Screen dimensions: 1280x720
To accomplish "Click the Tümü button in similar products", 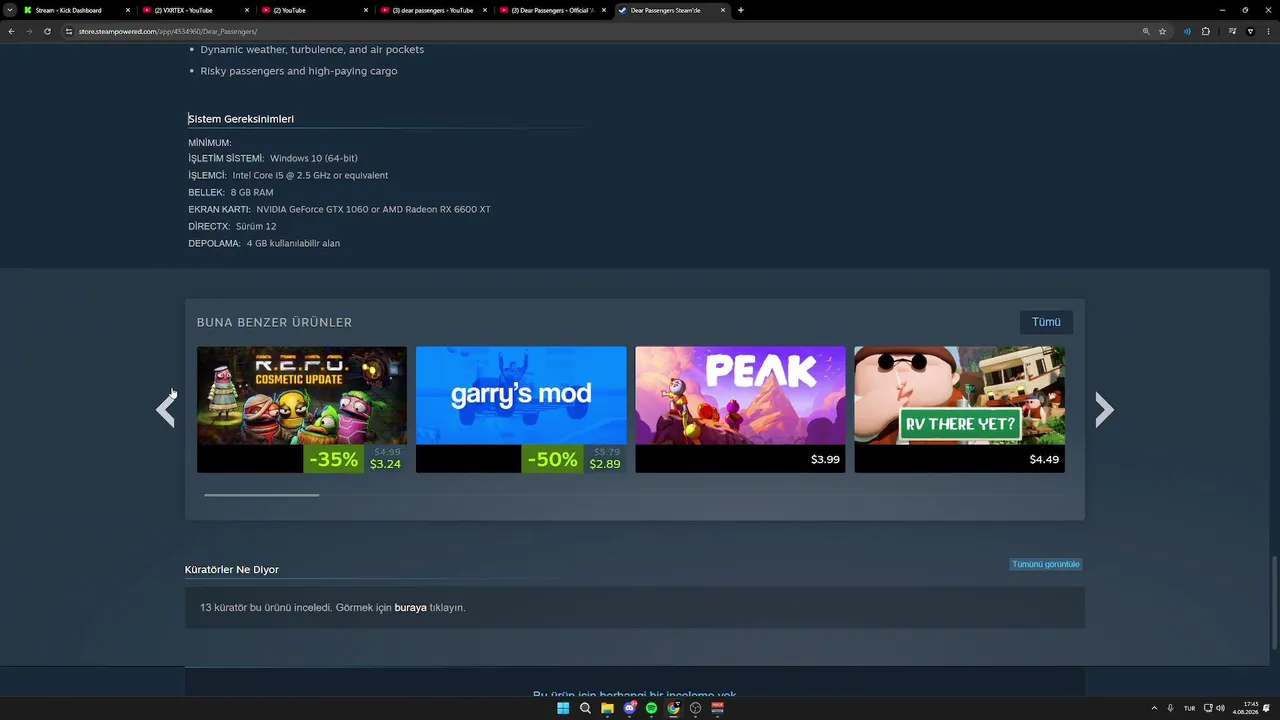I will coord(1046,322).
